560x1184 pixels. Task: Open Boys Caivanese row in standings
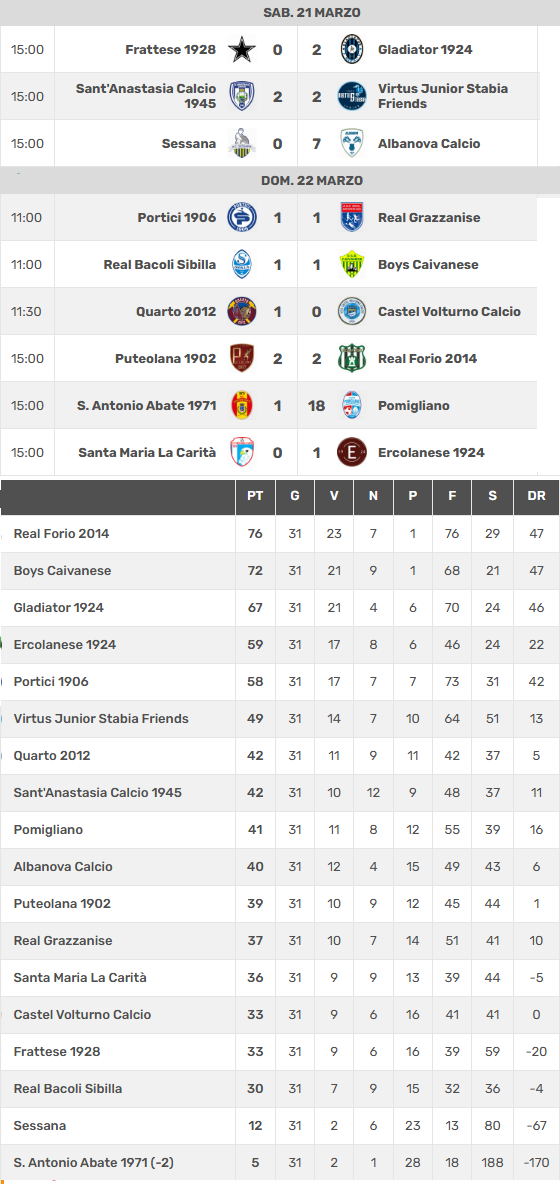coord(280,571)
